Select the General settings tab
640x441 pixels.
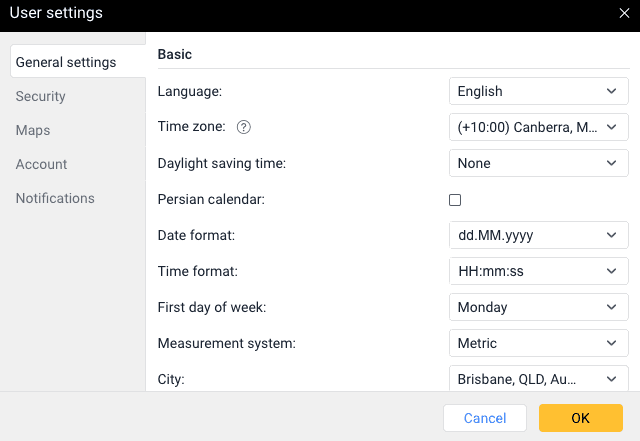(x=66, y=62)
